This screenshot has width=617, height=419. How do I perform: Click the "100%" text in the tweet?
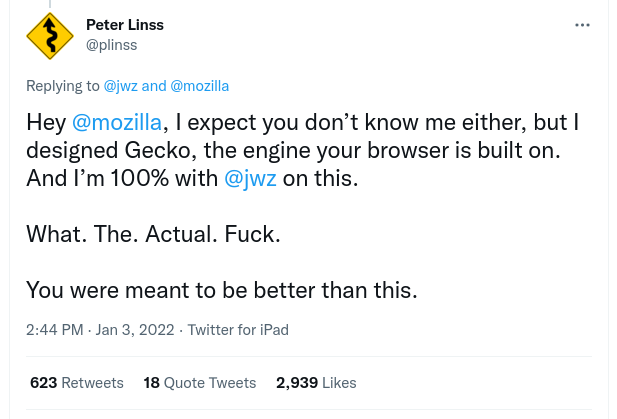coord(139,178)
